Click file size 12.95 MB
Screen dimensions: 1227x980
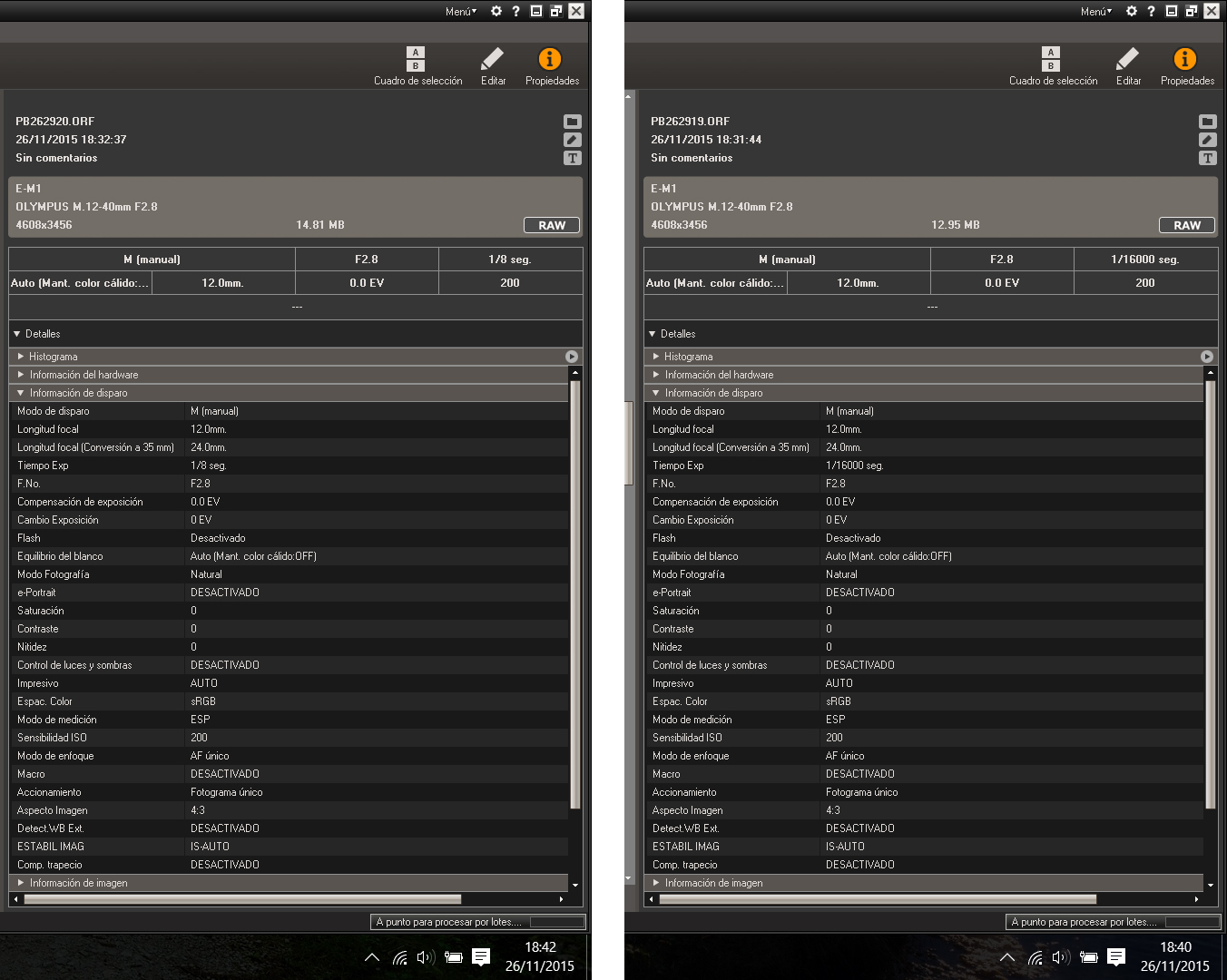coord(956,225)
